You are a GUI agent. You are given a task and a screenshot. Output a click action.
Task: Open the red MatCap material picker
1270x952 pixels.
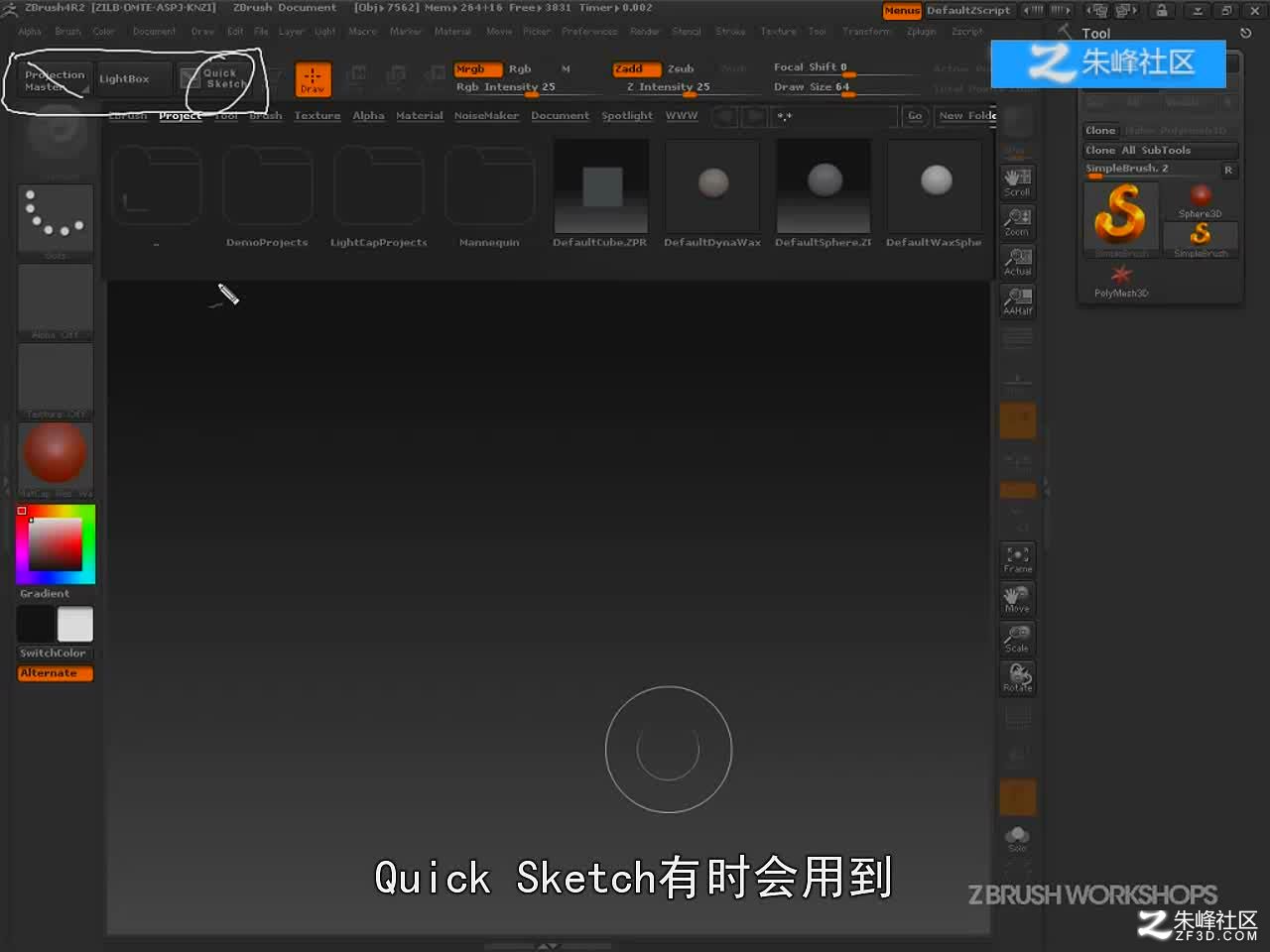coord(56,460)
